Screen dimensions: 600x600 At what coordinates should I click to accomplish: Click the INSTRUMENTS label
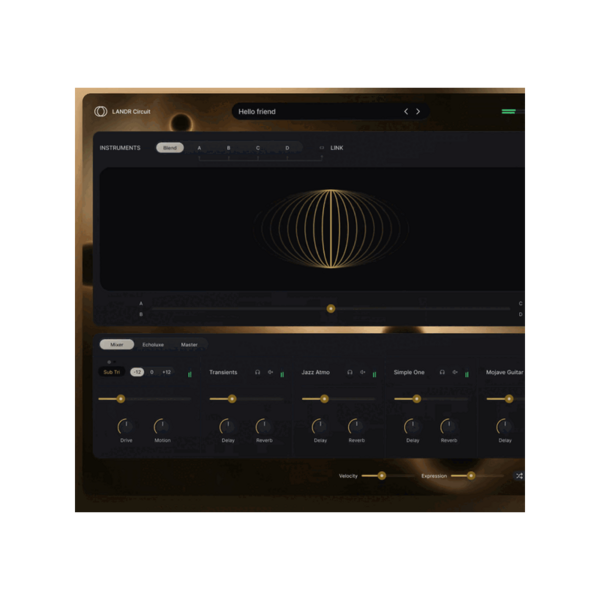pos(120,148)
